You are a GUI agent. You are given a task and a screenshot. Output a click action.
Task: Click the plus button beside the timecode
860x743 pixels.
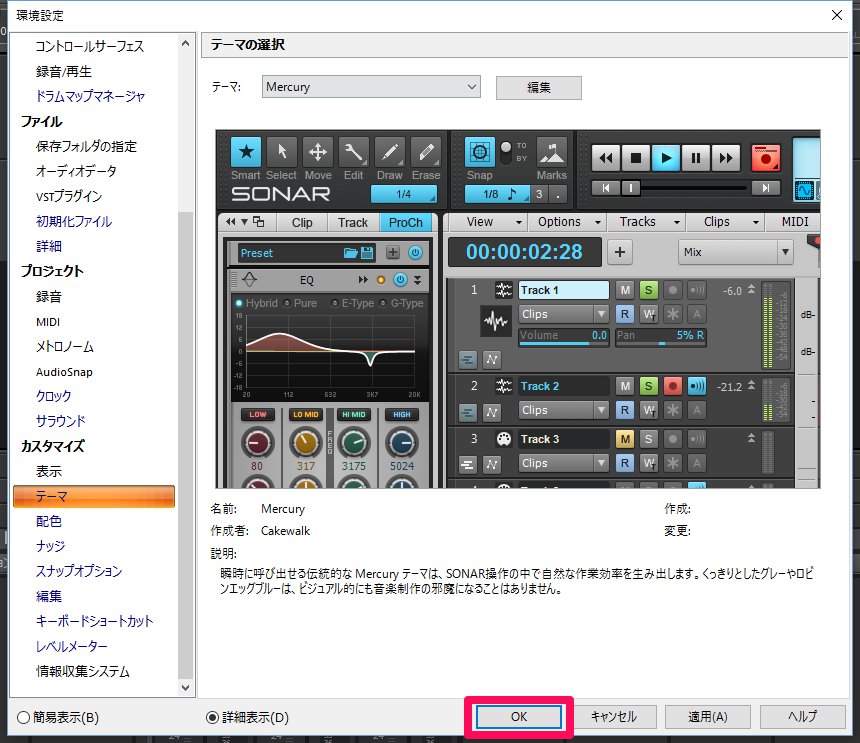point(620,252)
